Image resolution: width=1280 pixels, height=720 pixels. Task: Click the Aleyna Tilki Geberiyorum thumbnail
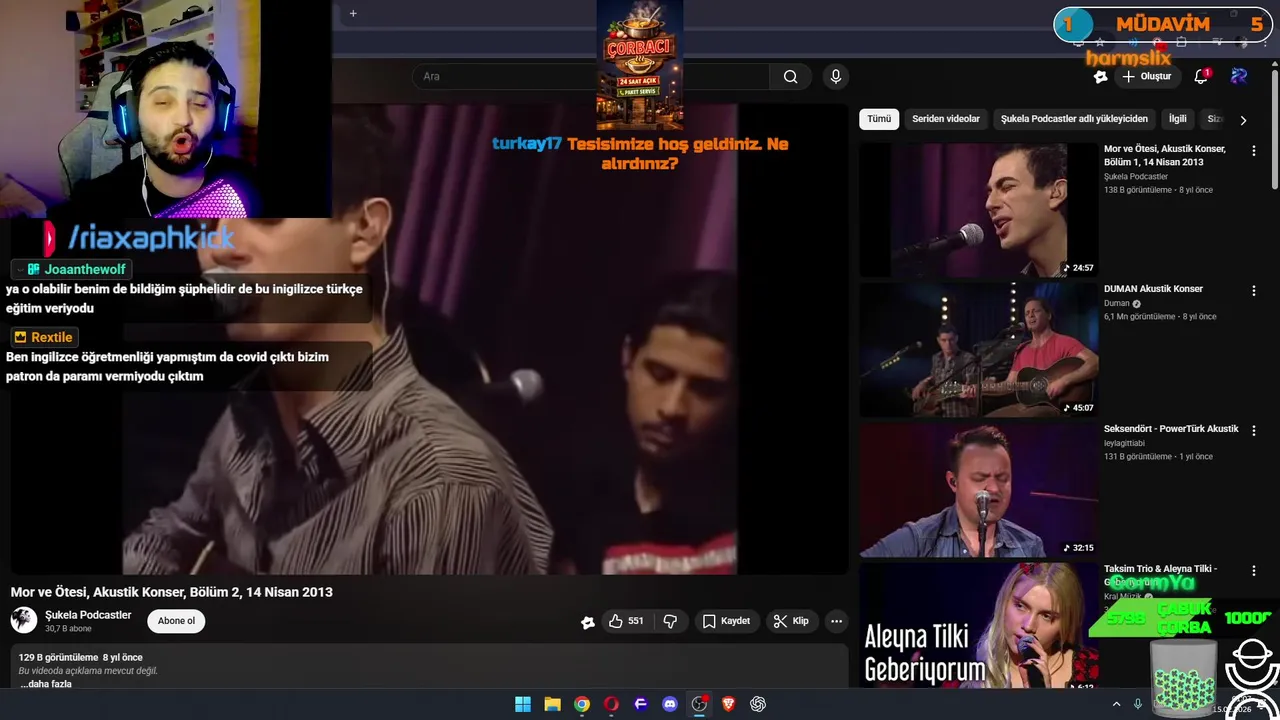tap(978, 626)
